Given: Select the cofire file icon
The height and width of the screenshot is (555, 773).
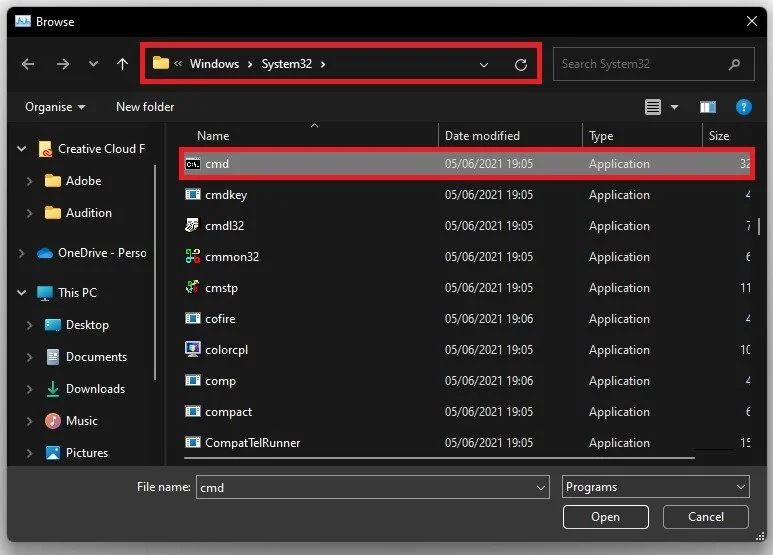Looking at the screenshot, I should pyautogui.click(x=193, y=318).
